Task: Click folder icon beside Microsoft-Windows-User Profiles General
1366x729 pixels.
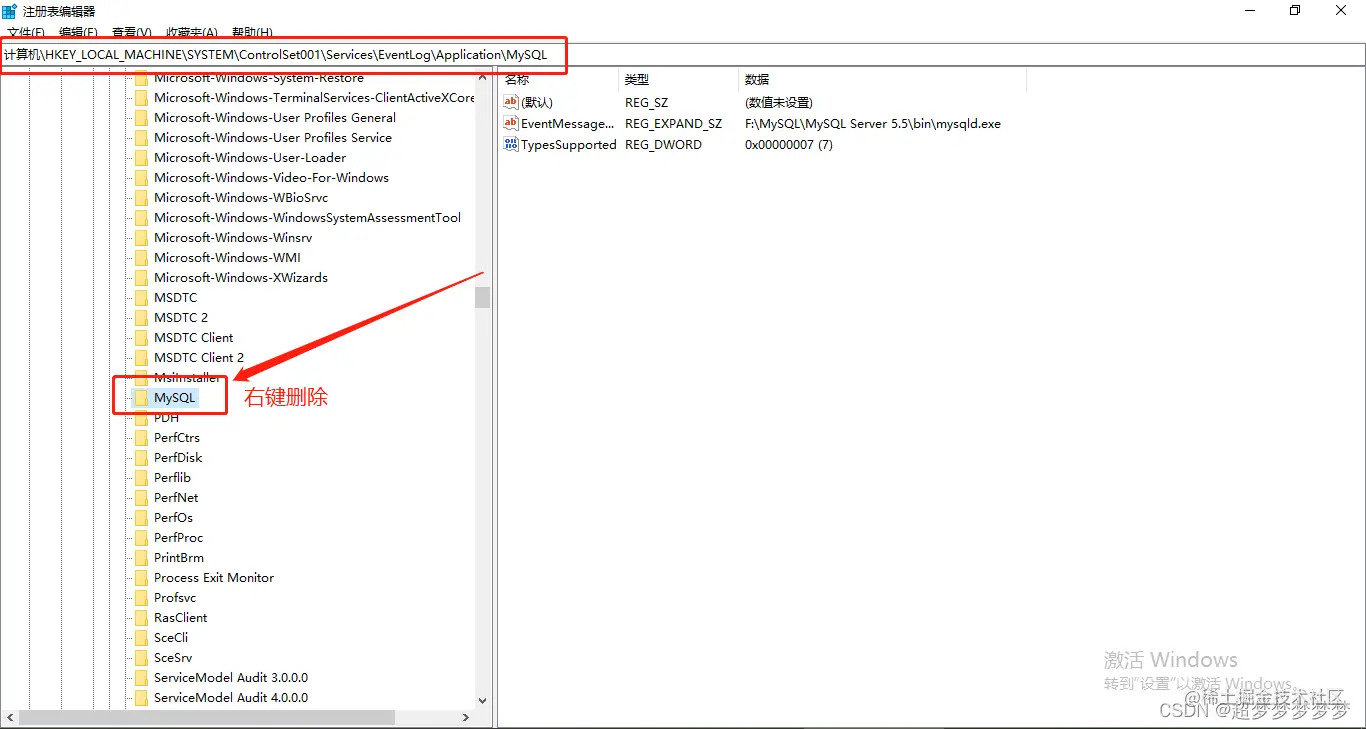Action: pyautogui.click(x=141, y=118)
